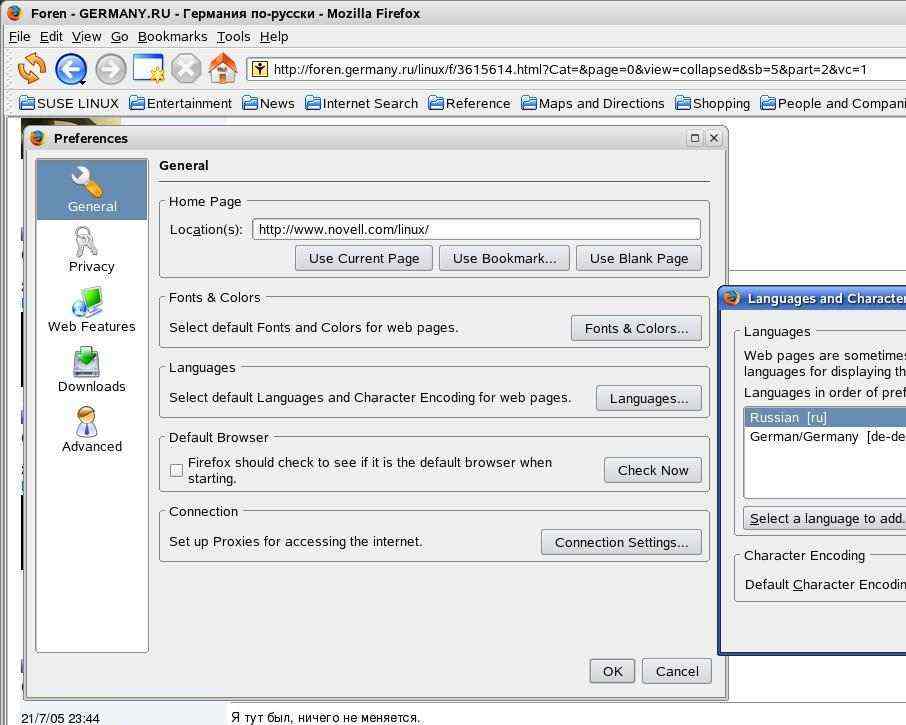906x725 pixels.
Task: Open the Entertainment bookmarks folder
Action: coord(180,103)
